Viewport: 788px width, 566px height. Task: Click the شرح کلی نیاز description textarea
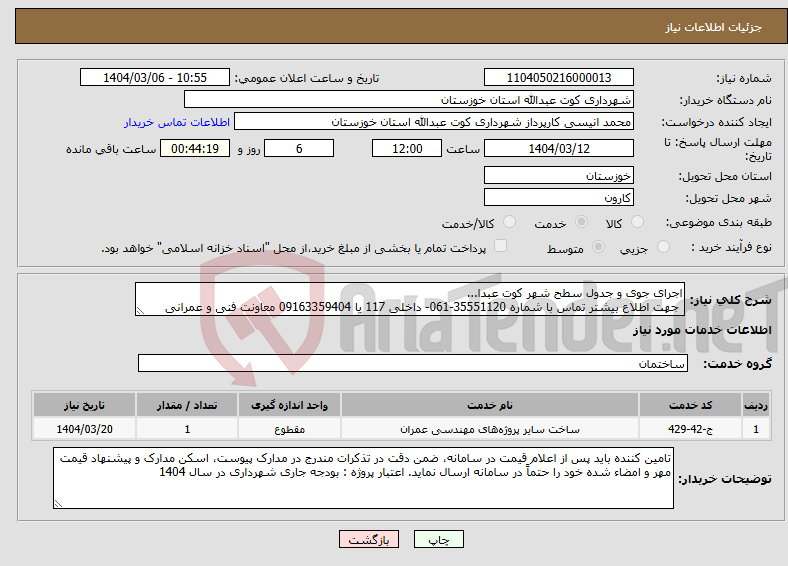tap(410, 299)
